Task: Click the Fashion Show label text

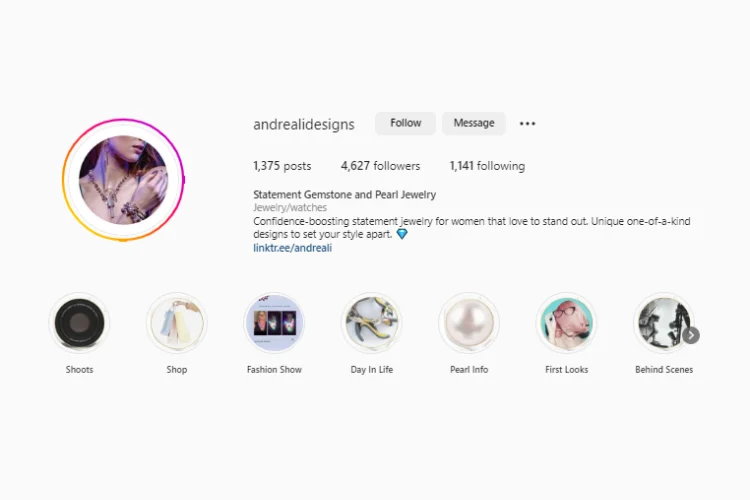Action: [274, 369]
